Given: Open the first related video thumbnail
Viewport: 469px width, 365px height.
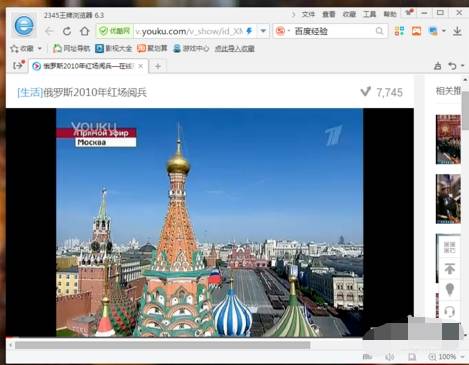Looking at the screenshot, I should 448,139.
